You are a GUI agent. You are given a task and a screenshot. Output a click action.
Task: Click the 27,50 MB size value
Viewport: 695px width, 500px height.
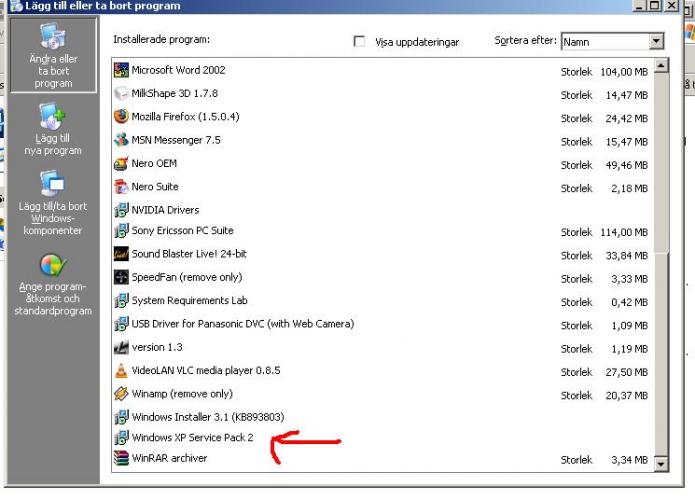(626, 372)
